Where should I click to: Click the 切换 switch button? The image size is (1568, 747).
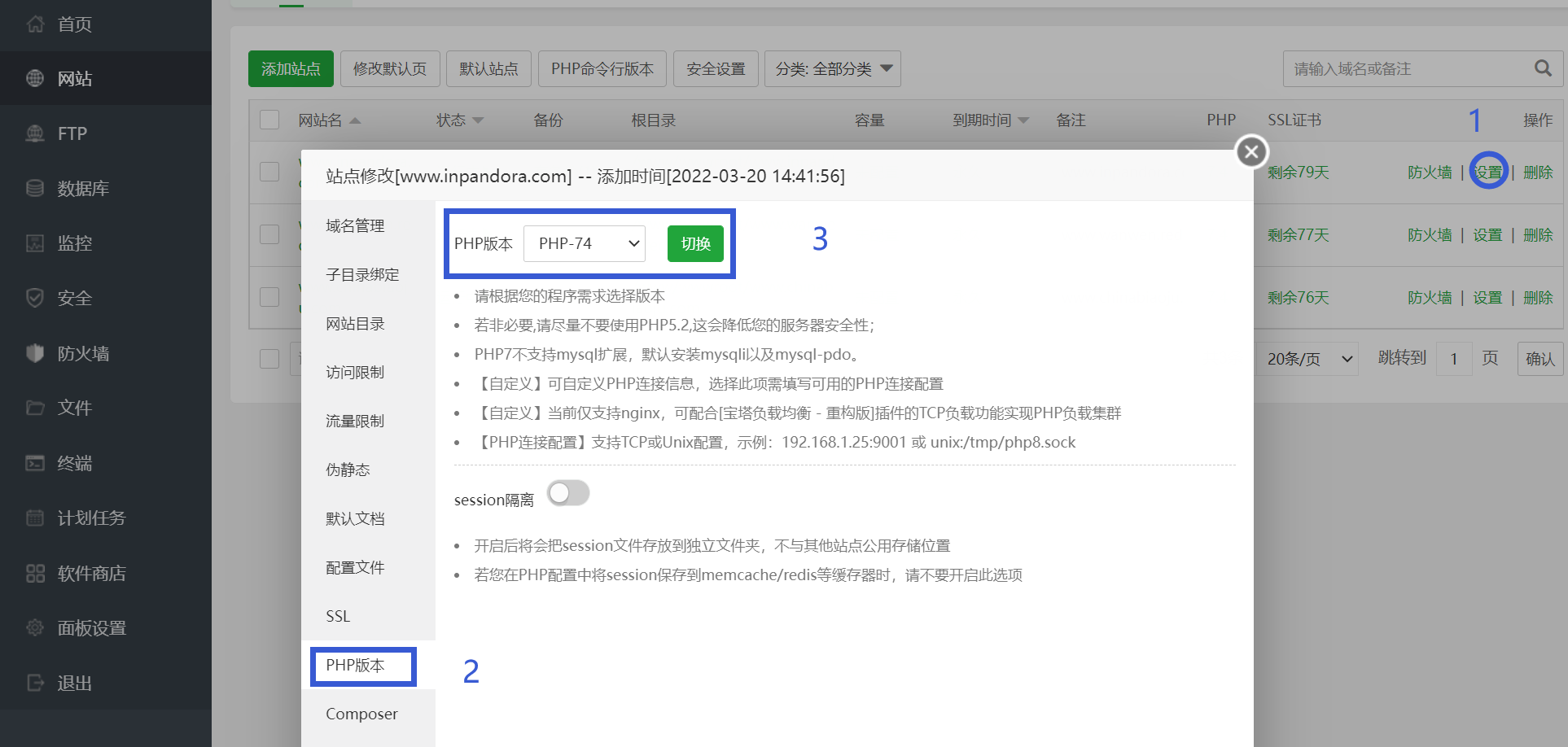pos(694,242)
